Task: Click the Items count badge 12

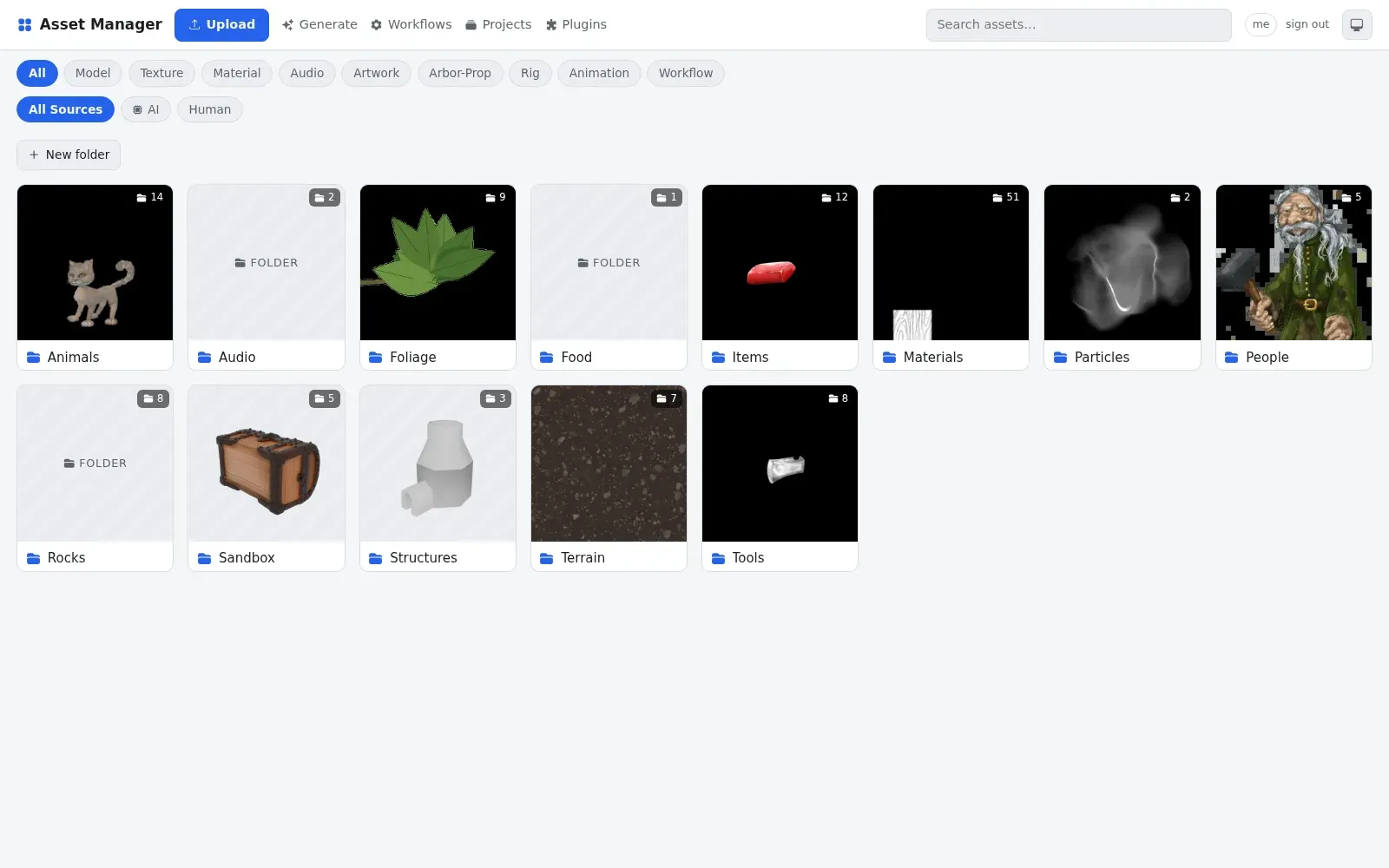Action: click(x=835, y=198)
